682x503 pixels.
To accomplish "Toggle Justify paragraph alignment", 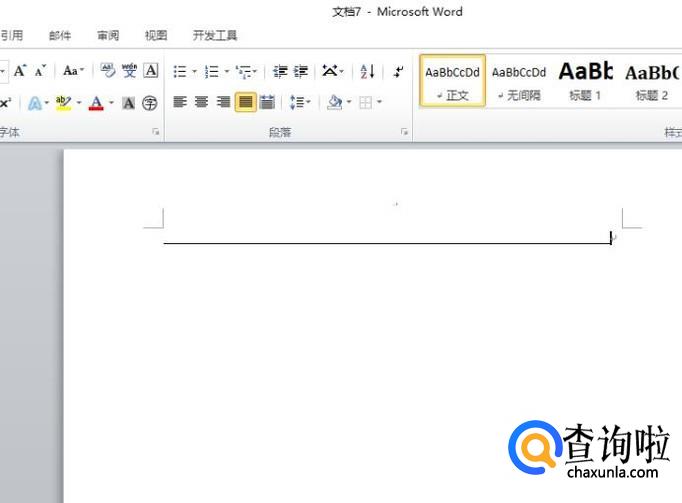I will coord(245,102).
